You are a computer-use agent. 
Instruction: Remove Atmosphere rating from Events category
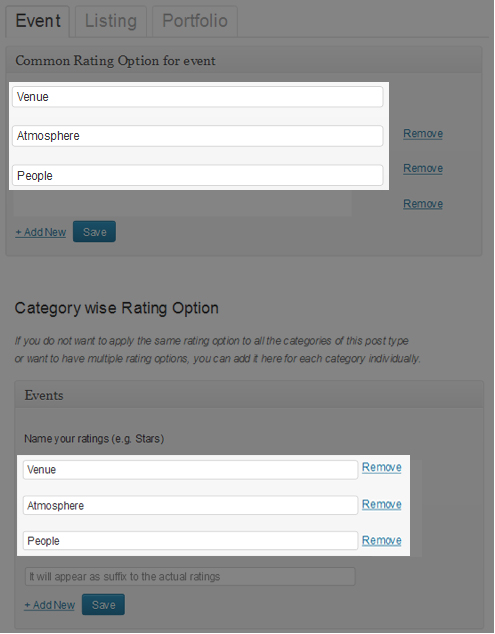coord(381,505)
